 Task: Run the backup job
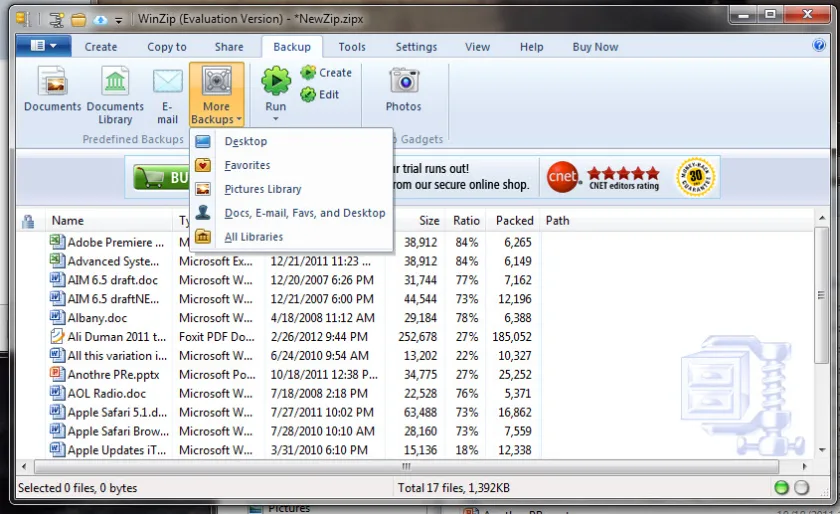275,88
